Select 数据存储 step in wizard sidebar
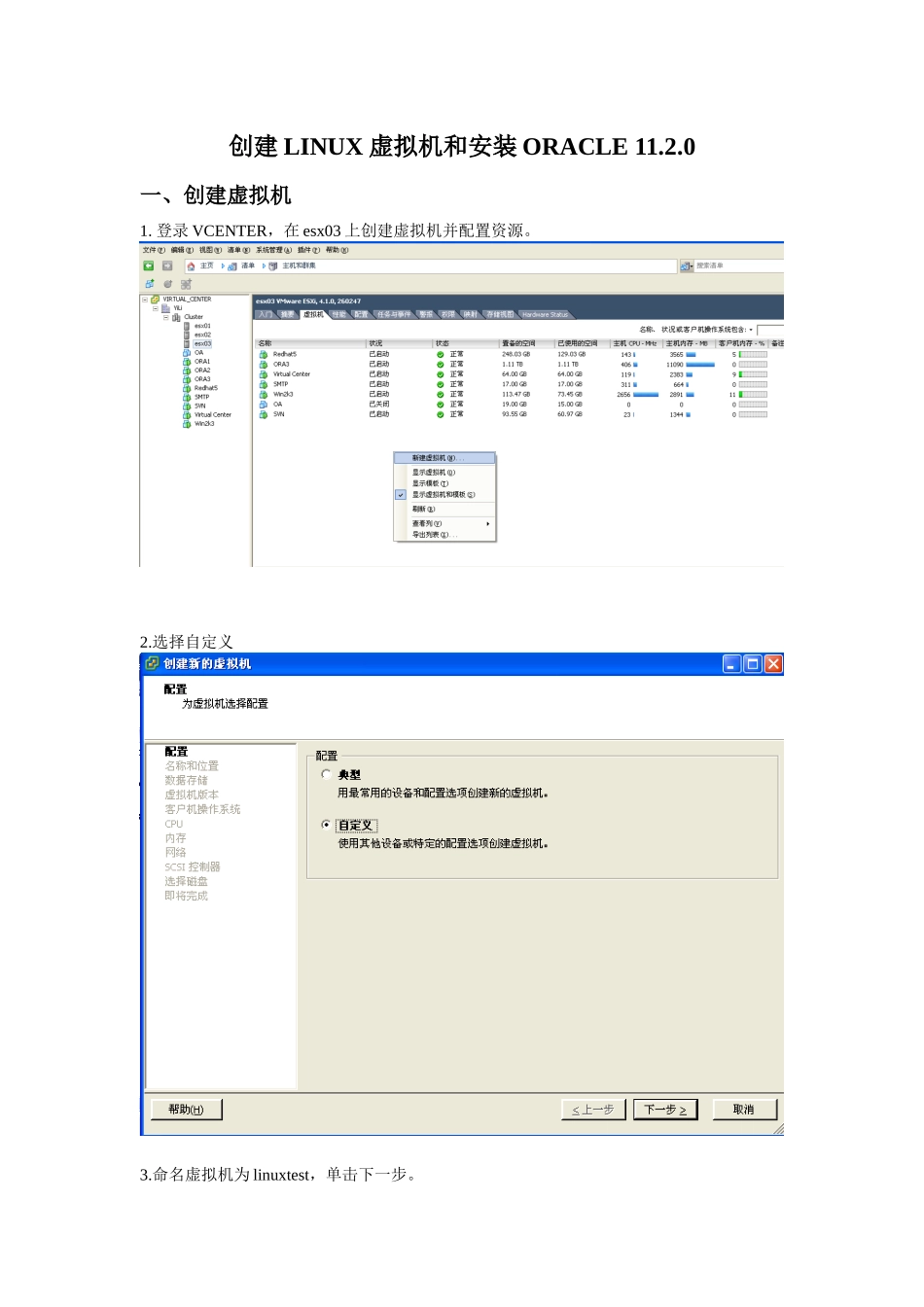Image resolution: width=924 pixels, height=1307 pixels. (186, 781)
